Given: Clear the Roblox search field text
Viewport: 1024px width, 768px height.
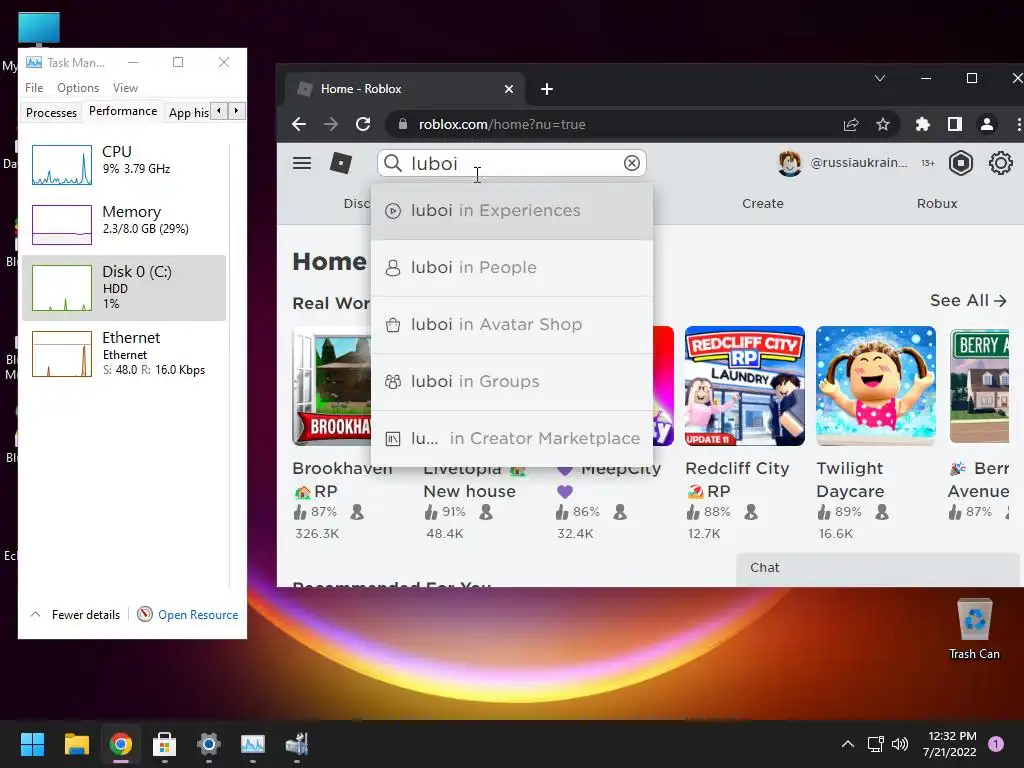Looking at the screenshot, I should click(632, 163).
